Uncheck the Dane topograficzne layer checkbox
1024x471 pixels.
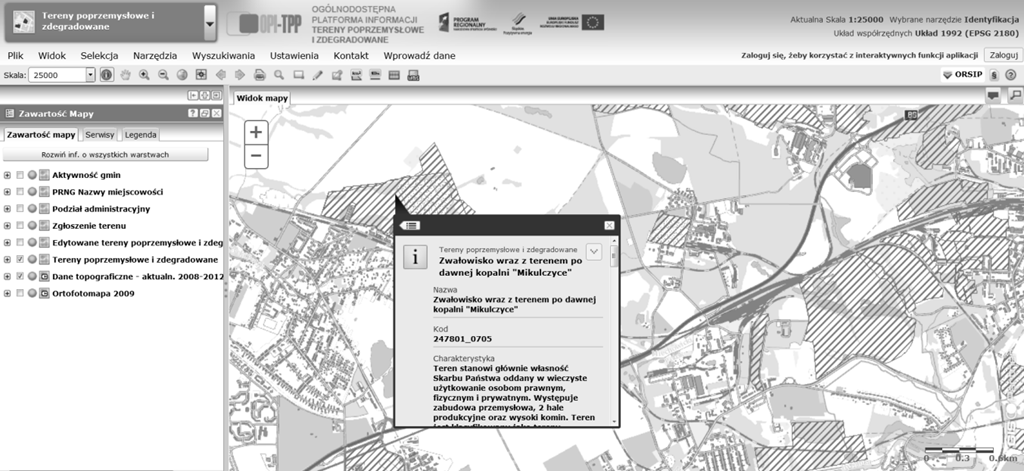20,276
